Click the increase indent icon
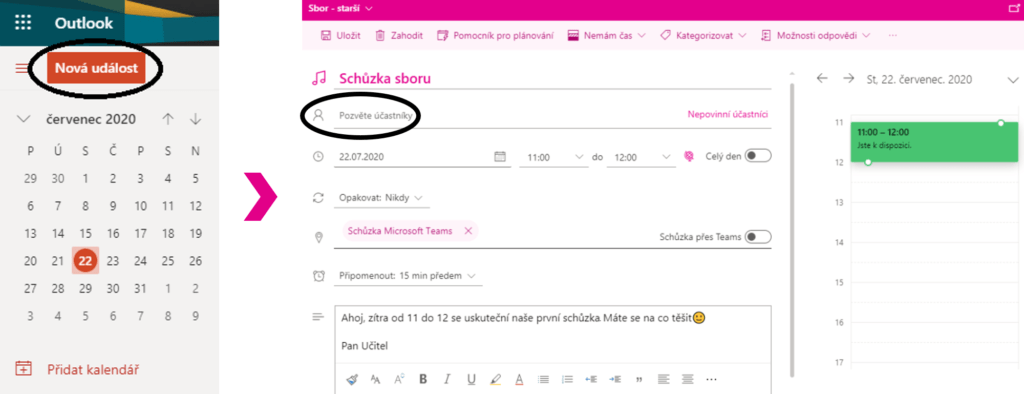The height and width of the screenshot is (394, 1024). pyautogui.click(x=615, y=379)
